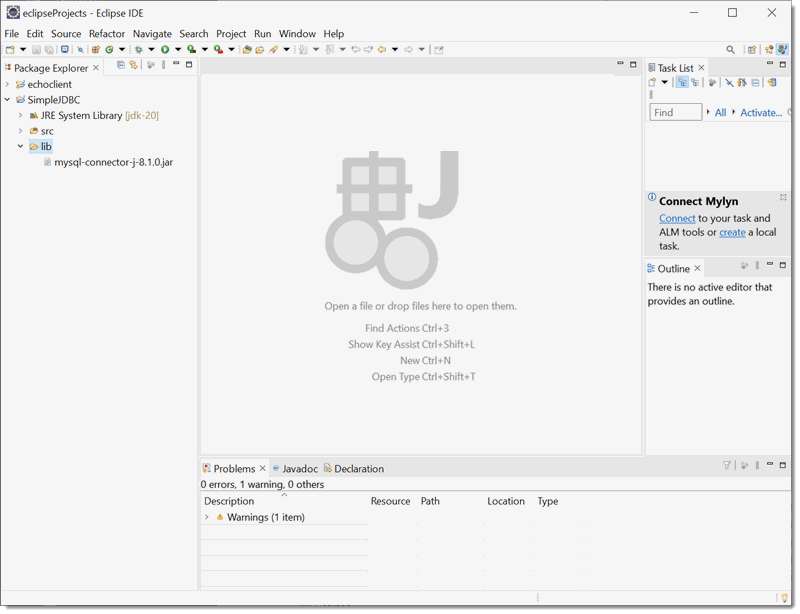Open the dropdown arrow beside the New icon
Viewport: 800px width, 614px height.
23,50
